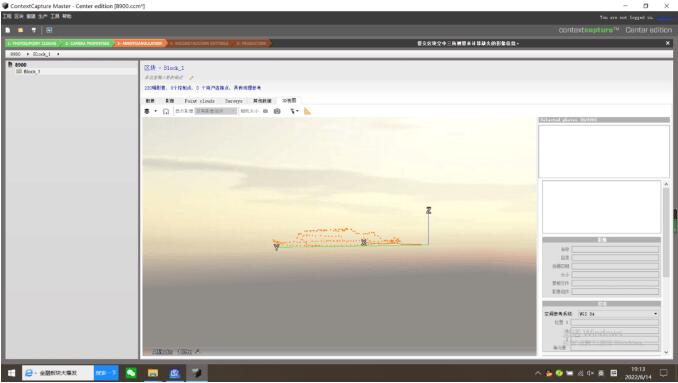The height and width of the screenshot is (383, 678).
Task: Click the zoom-to-fit home icon in 3D toolbar
Action: [166, 112]
